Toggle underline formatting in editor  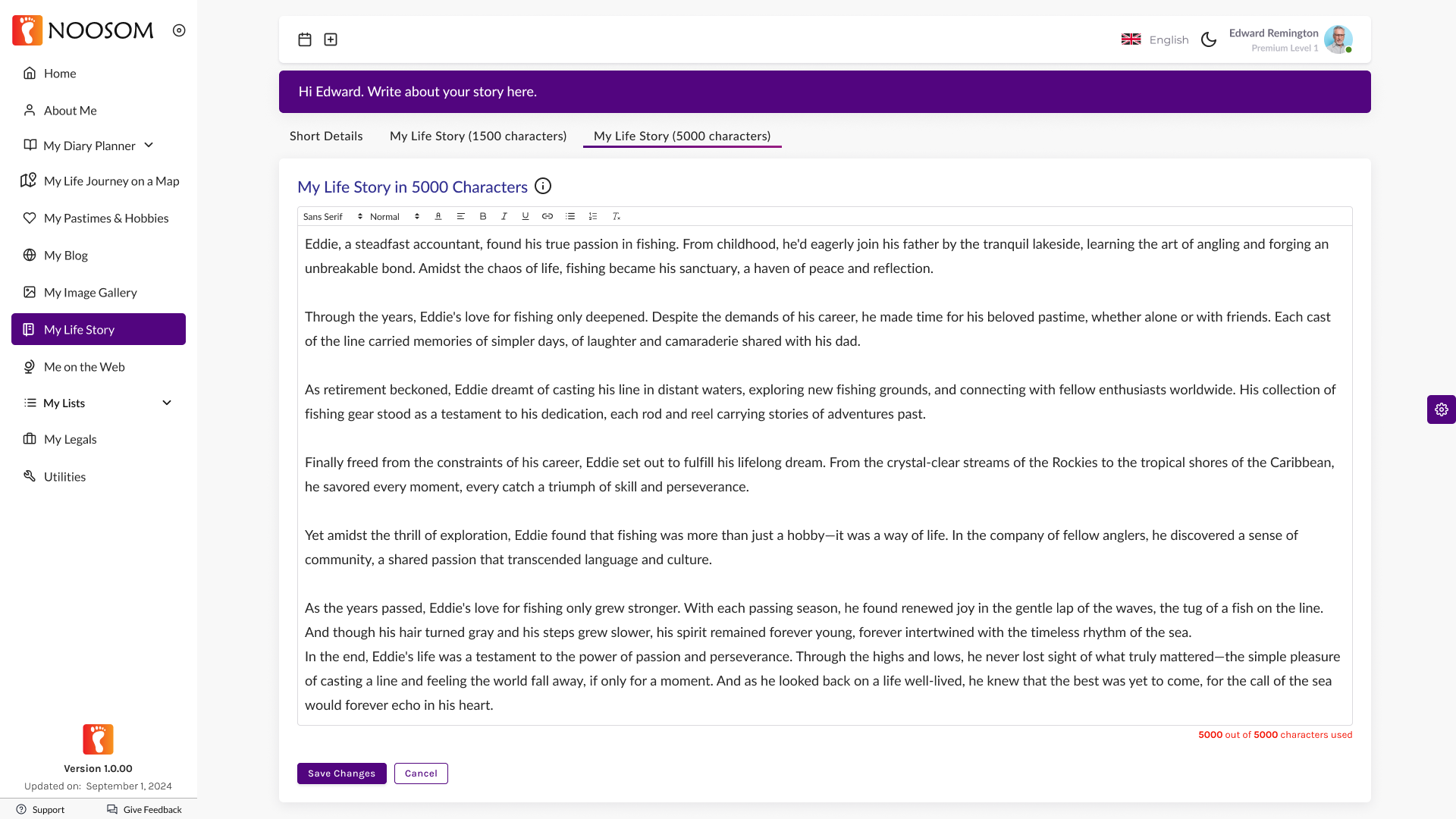point(526,216)
